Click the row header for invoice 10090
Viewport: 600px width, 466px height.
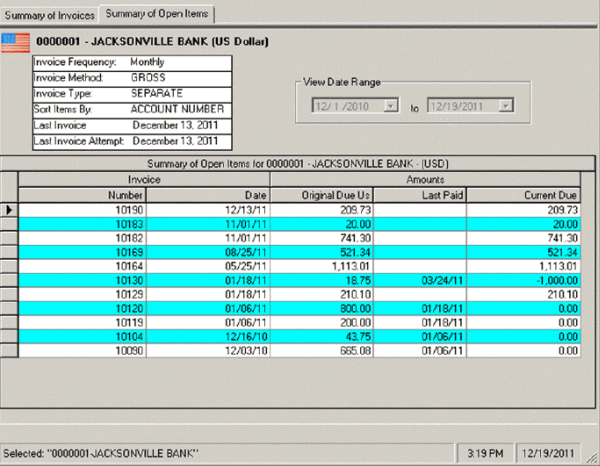click(x=9, y=351)
